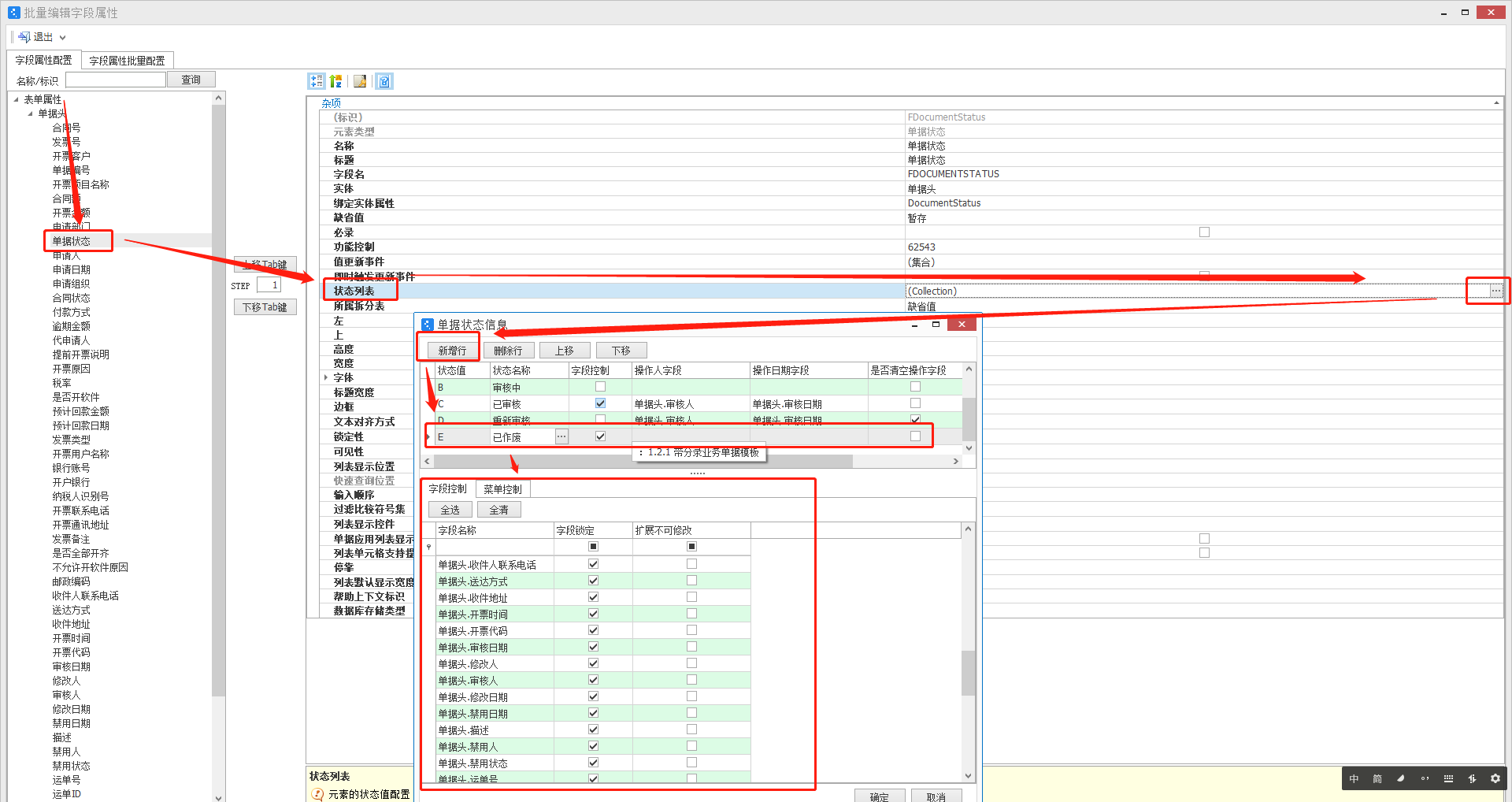Expand the 字体 property row
The height and width of the screenshot is (802, 1512).
coord(327,377)
